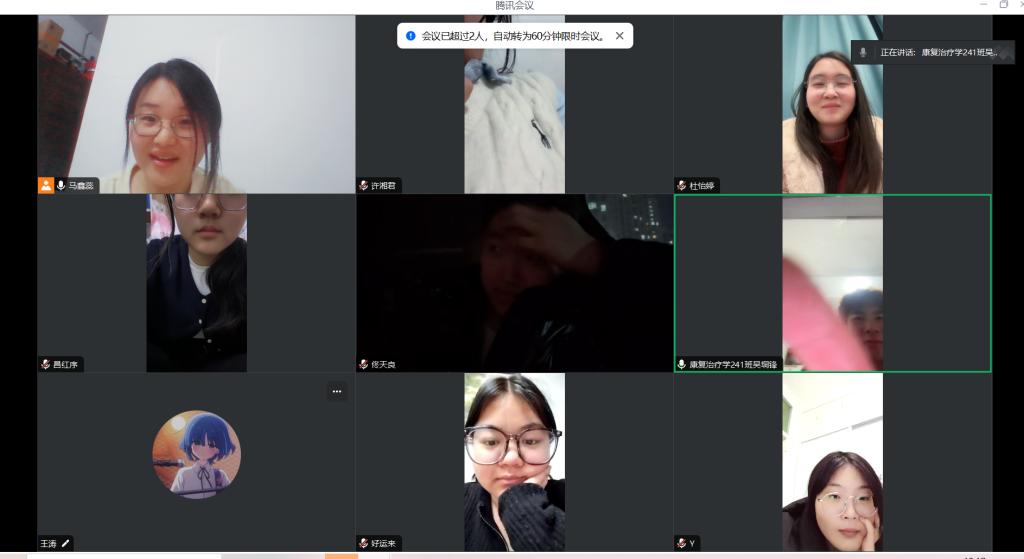The height and width of the screenshot is (559, 1024).
Task: Click the blue info icon in notification
Action: (x=410, y=36)
